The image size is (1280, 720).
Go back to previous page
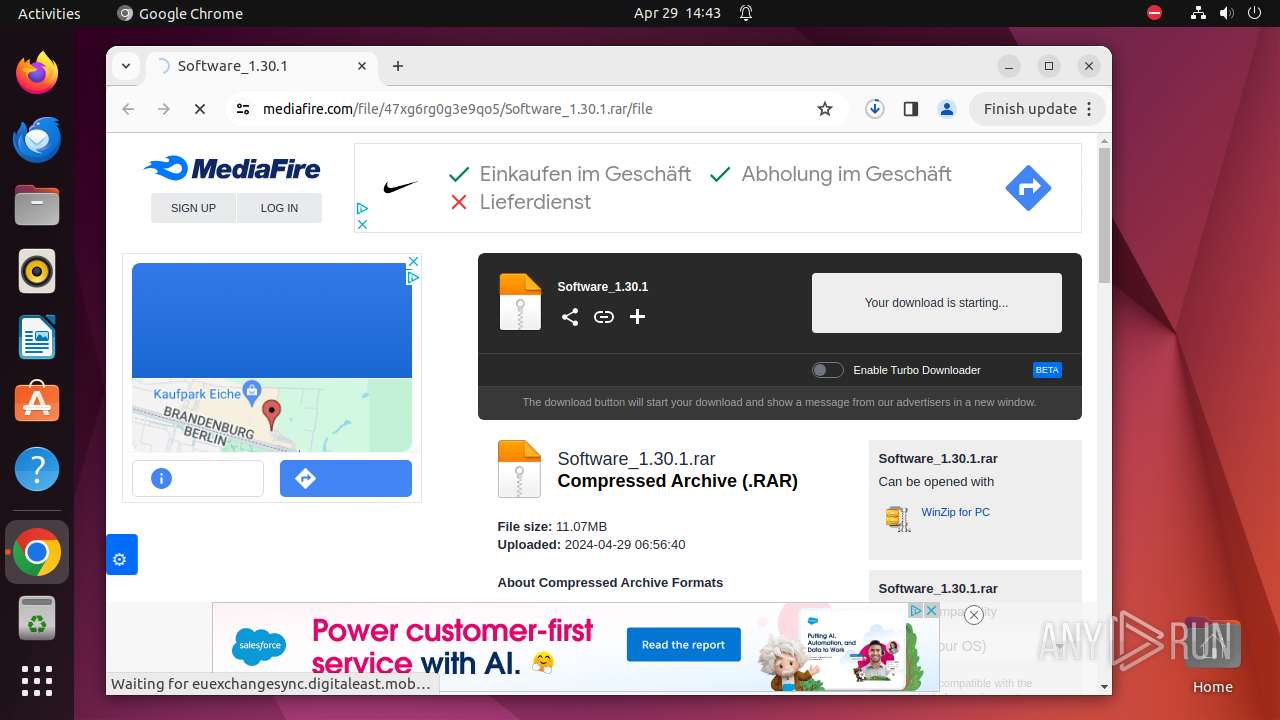128,109
